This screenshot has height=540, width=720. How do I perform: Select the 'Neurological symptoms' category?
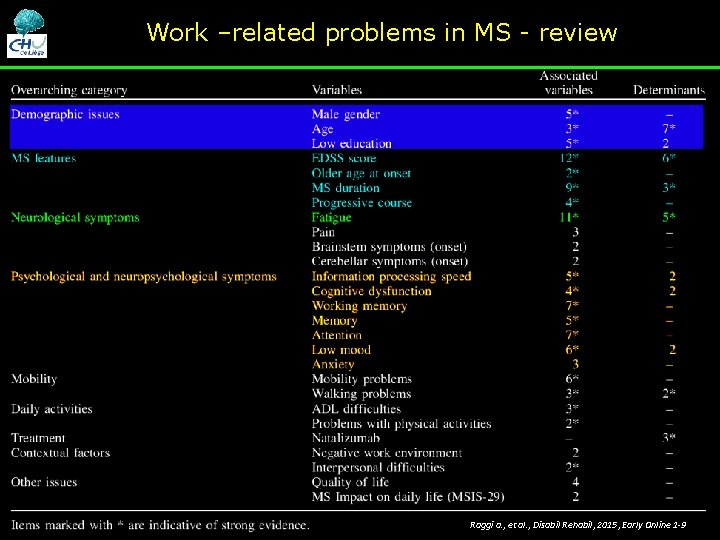75,217
